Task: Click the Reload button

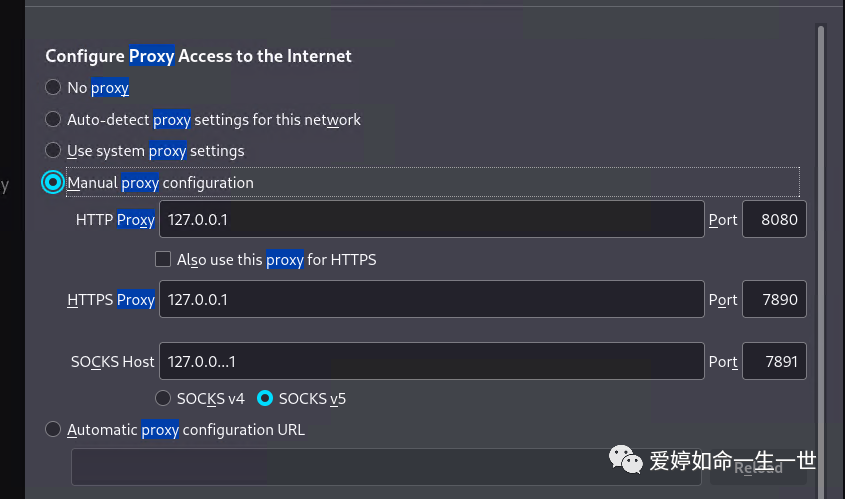Action: pyautogui.click(x=758, y=467)
